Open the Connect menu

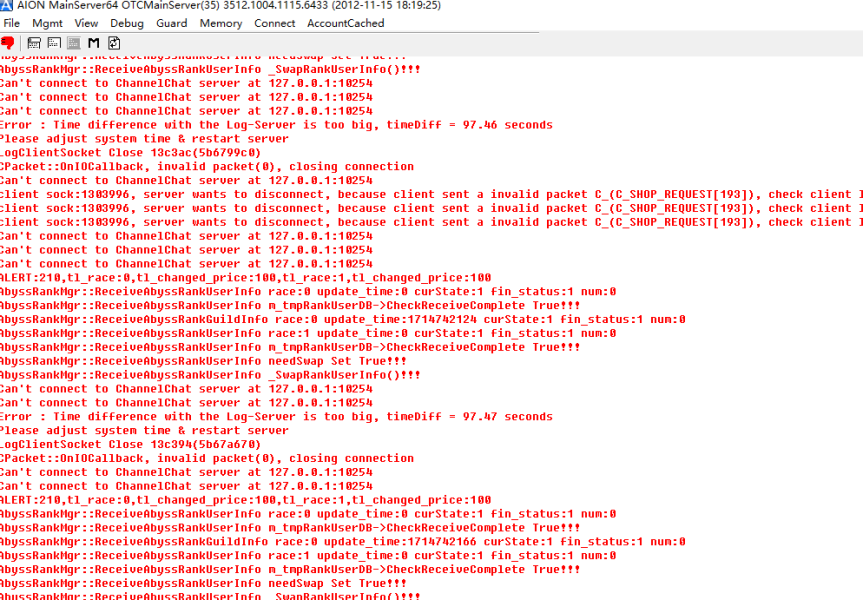[x=274, y=23]
